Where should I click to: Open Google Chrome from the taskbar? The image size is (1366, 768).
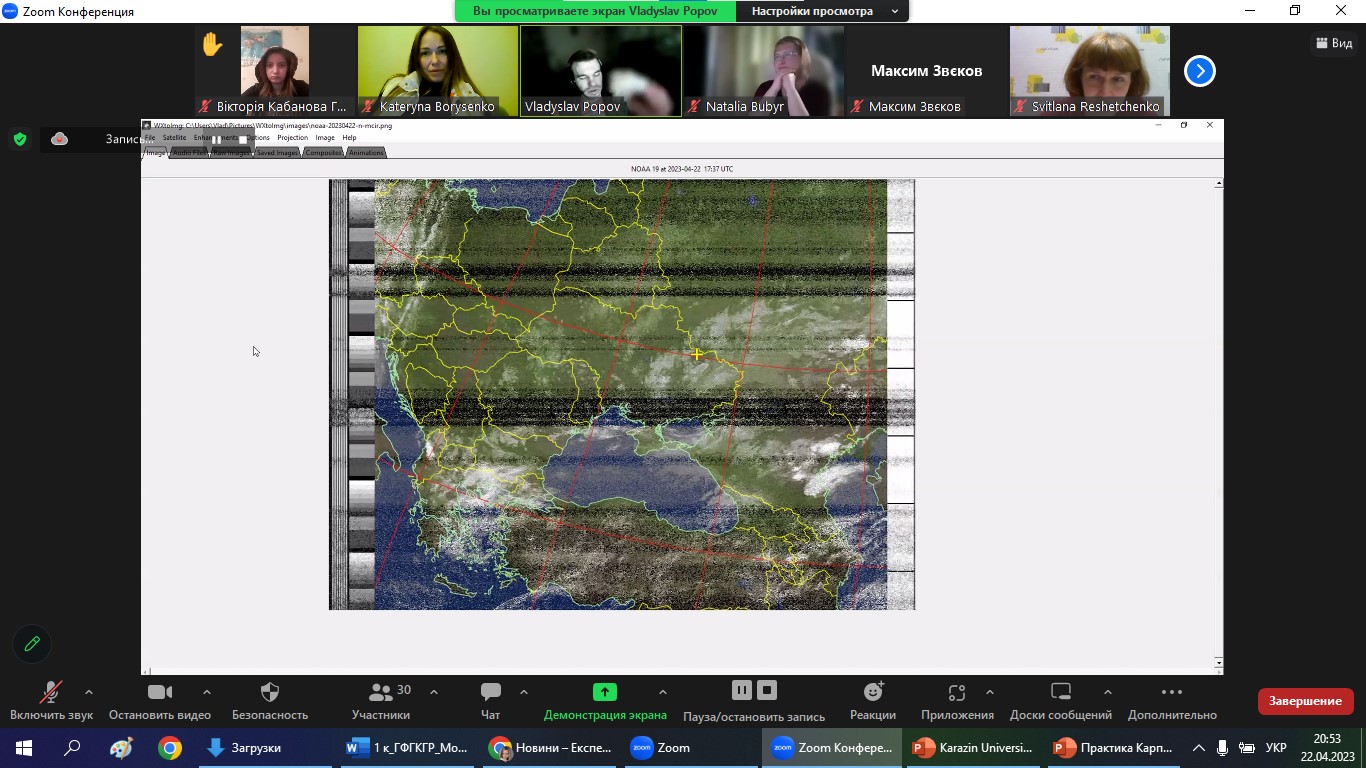pyautogui.click(x=170, y=748)
